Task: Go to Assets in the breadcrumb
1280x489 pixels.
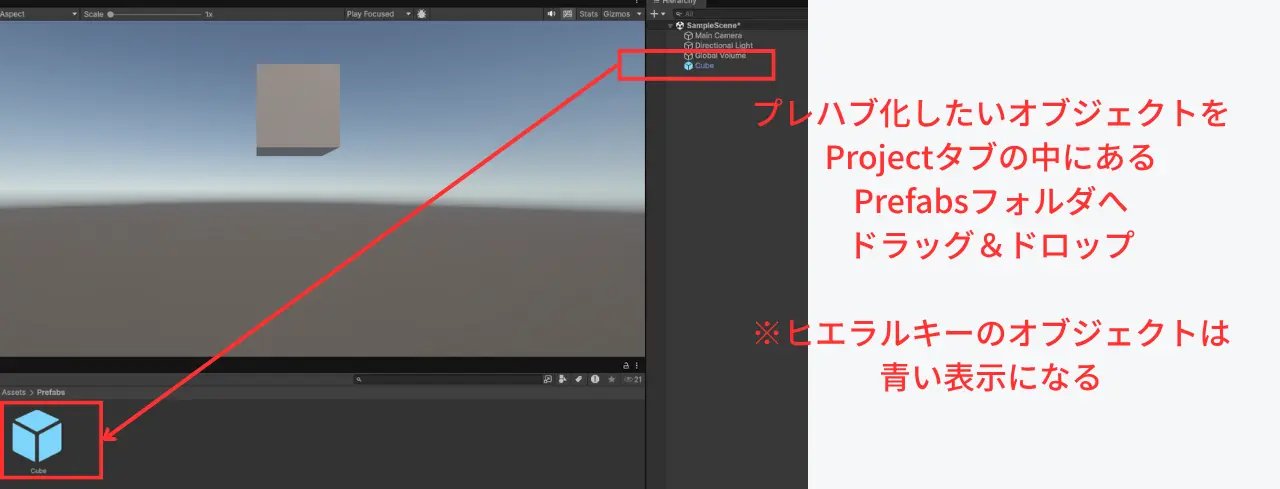Action: (x=14, y=393)
